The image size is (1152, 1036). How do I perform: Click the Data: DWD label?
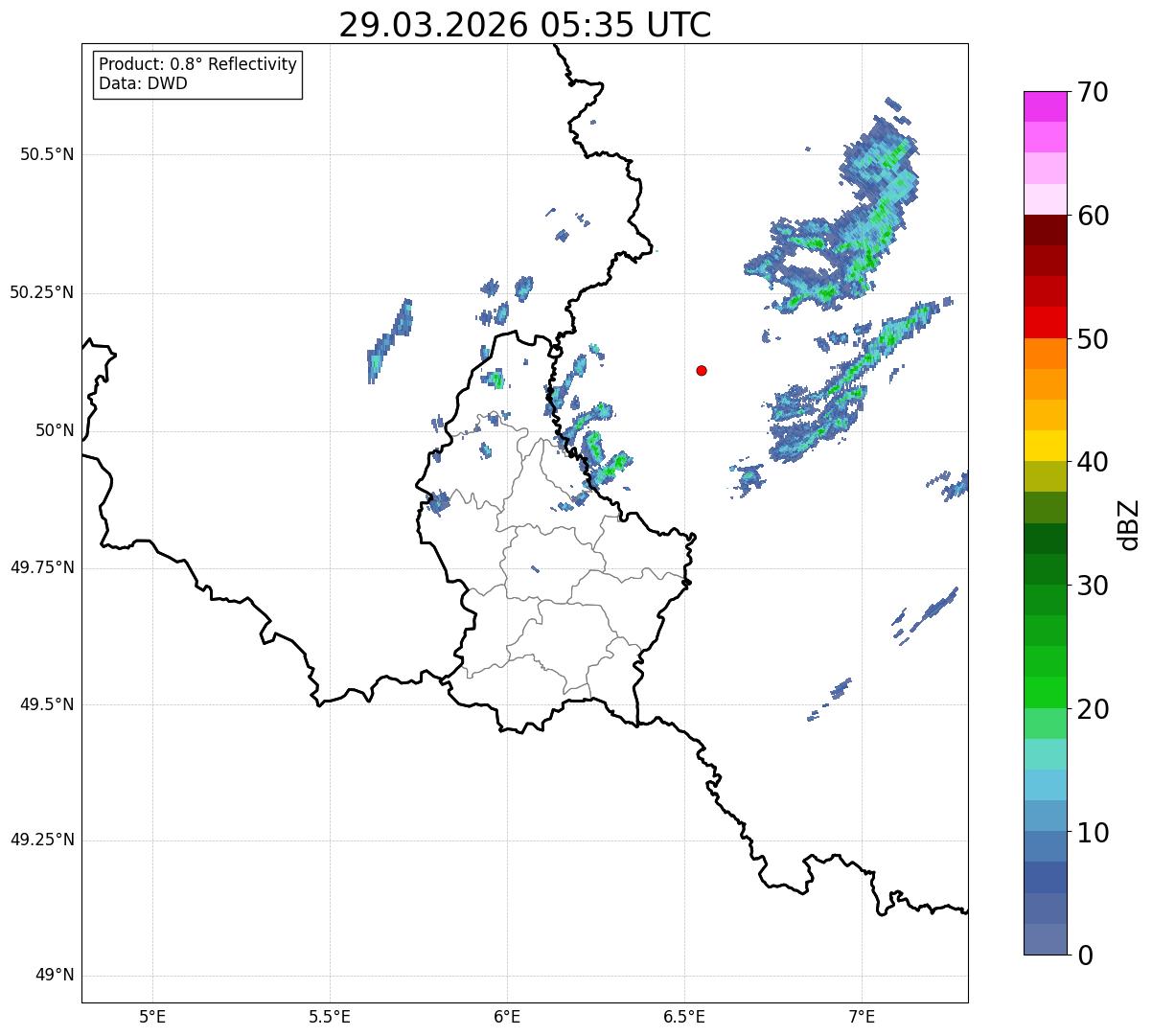[x=143, y=83]
